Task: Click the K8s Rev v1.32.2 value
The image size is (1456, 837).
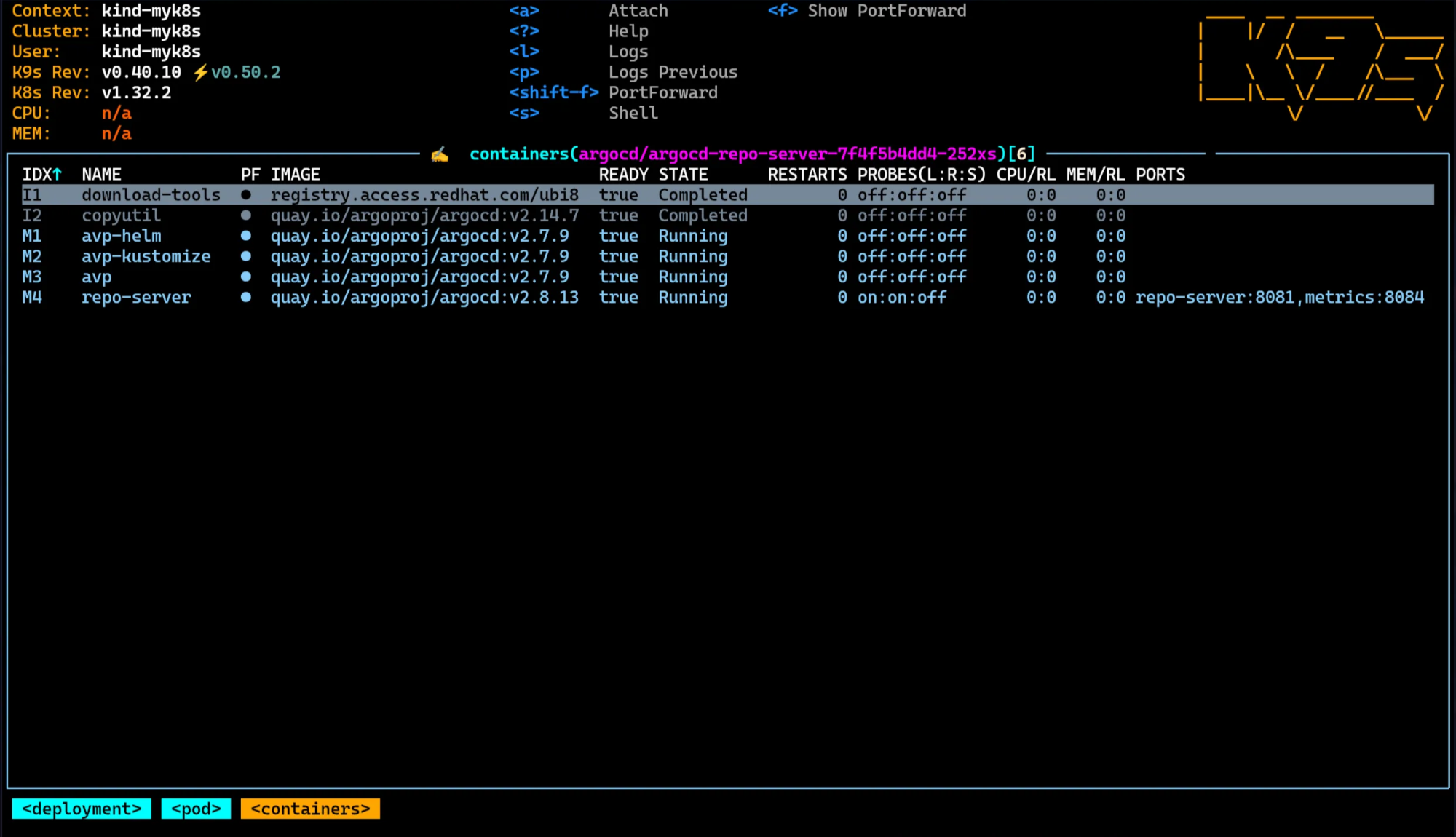Action: coord(136,92)
